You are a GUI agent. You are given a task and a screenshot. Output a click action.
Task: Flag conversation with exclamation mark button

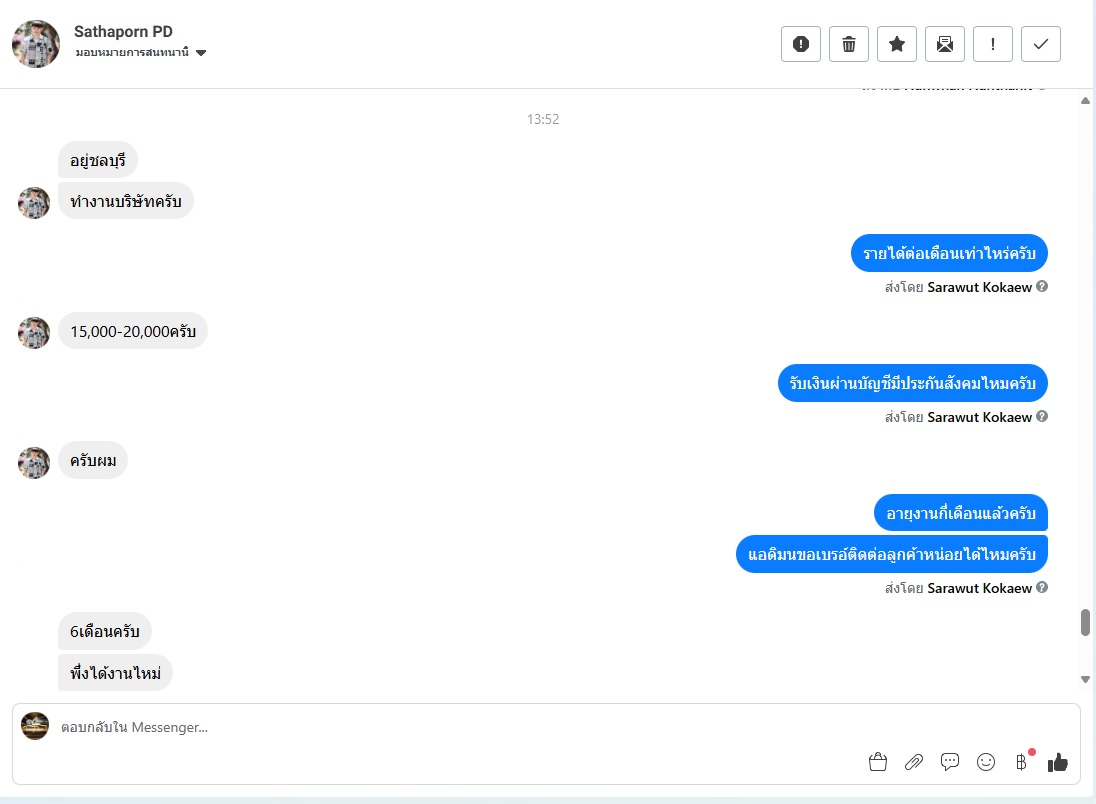993,44
